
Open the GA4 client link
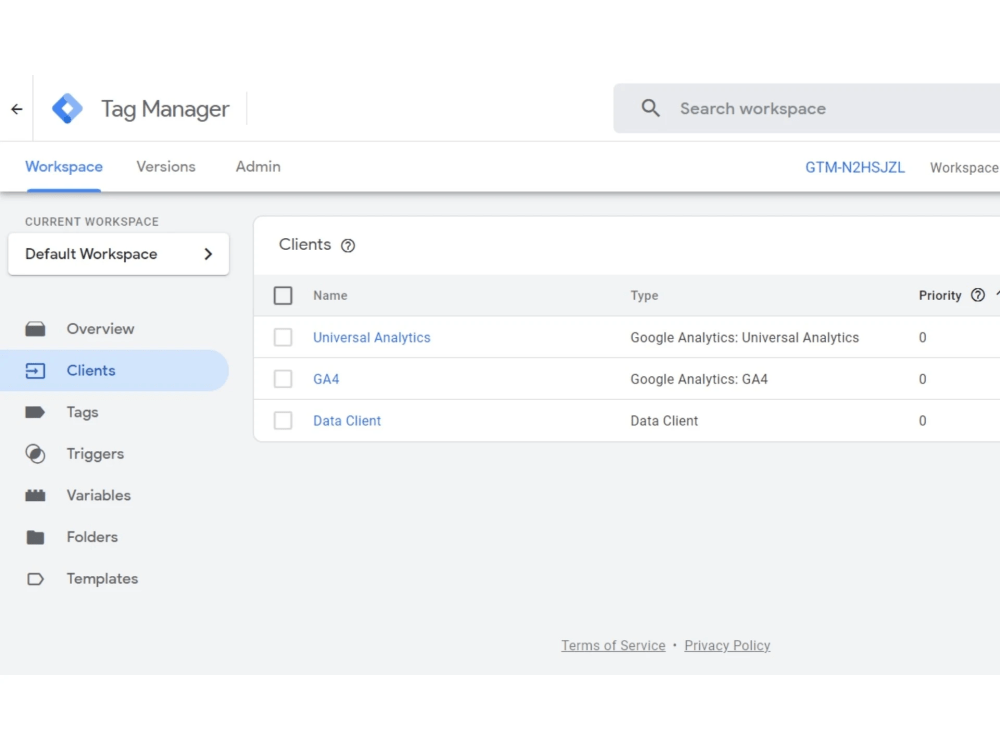click(326, 379)
